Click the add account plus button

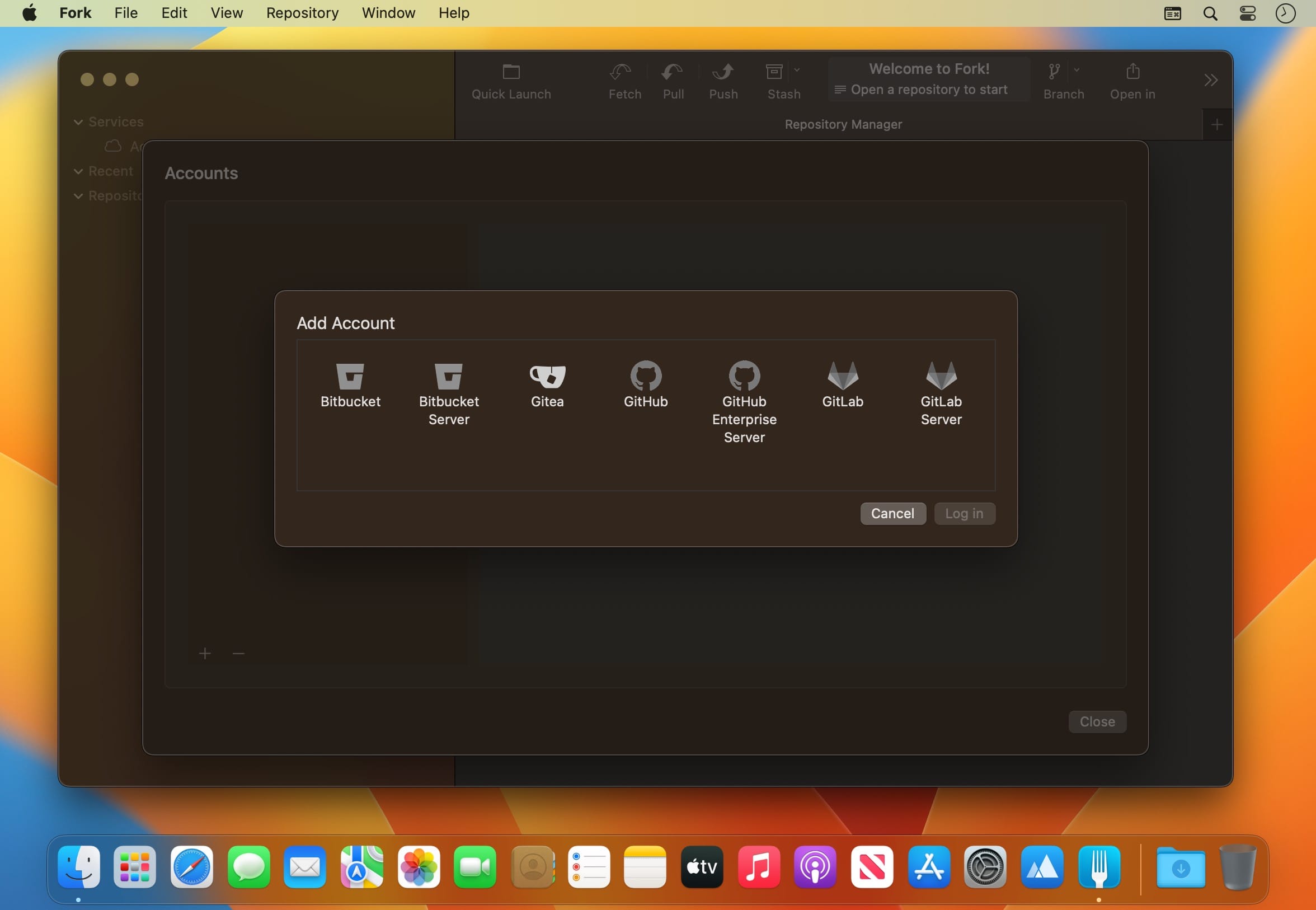[205, 654]
